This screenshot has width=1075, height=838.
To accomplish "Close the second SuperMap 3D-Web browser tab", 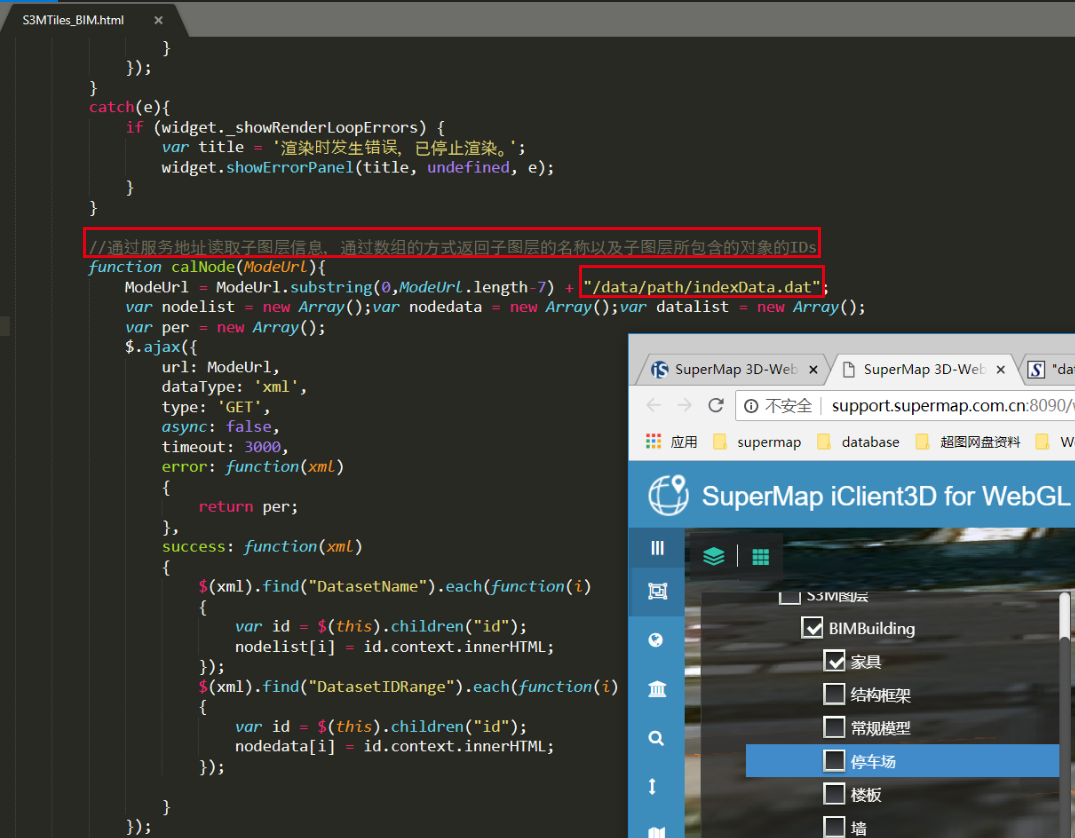I will pyautogui.click(x=1000, y=370).
